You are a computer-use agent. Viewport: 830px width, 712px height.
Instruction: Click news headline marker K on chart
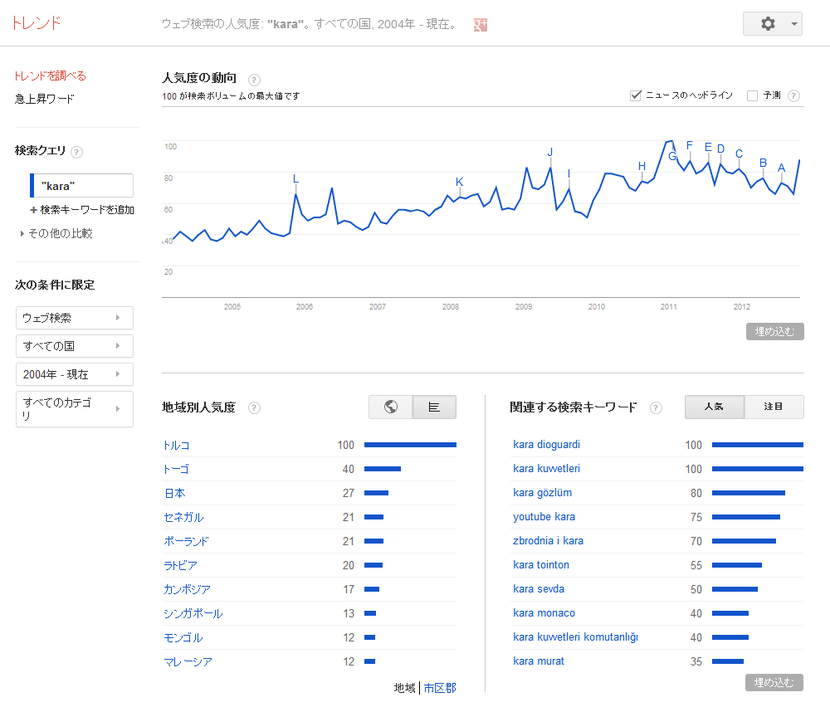click(x=459, y=182)
